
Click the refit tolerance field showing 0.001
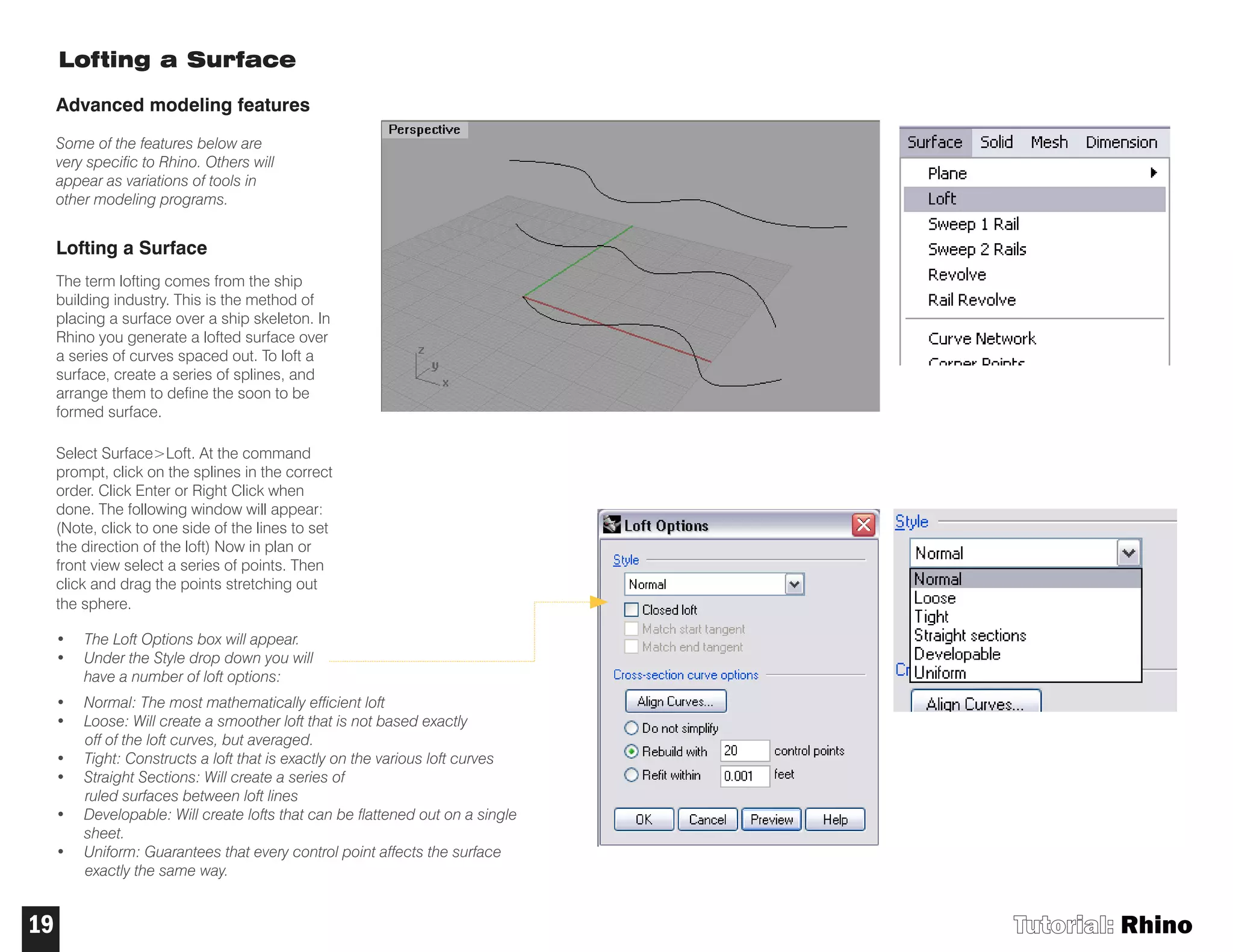(x=745, y=776)
